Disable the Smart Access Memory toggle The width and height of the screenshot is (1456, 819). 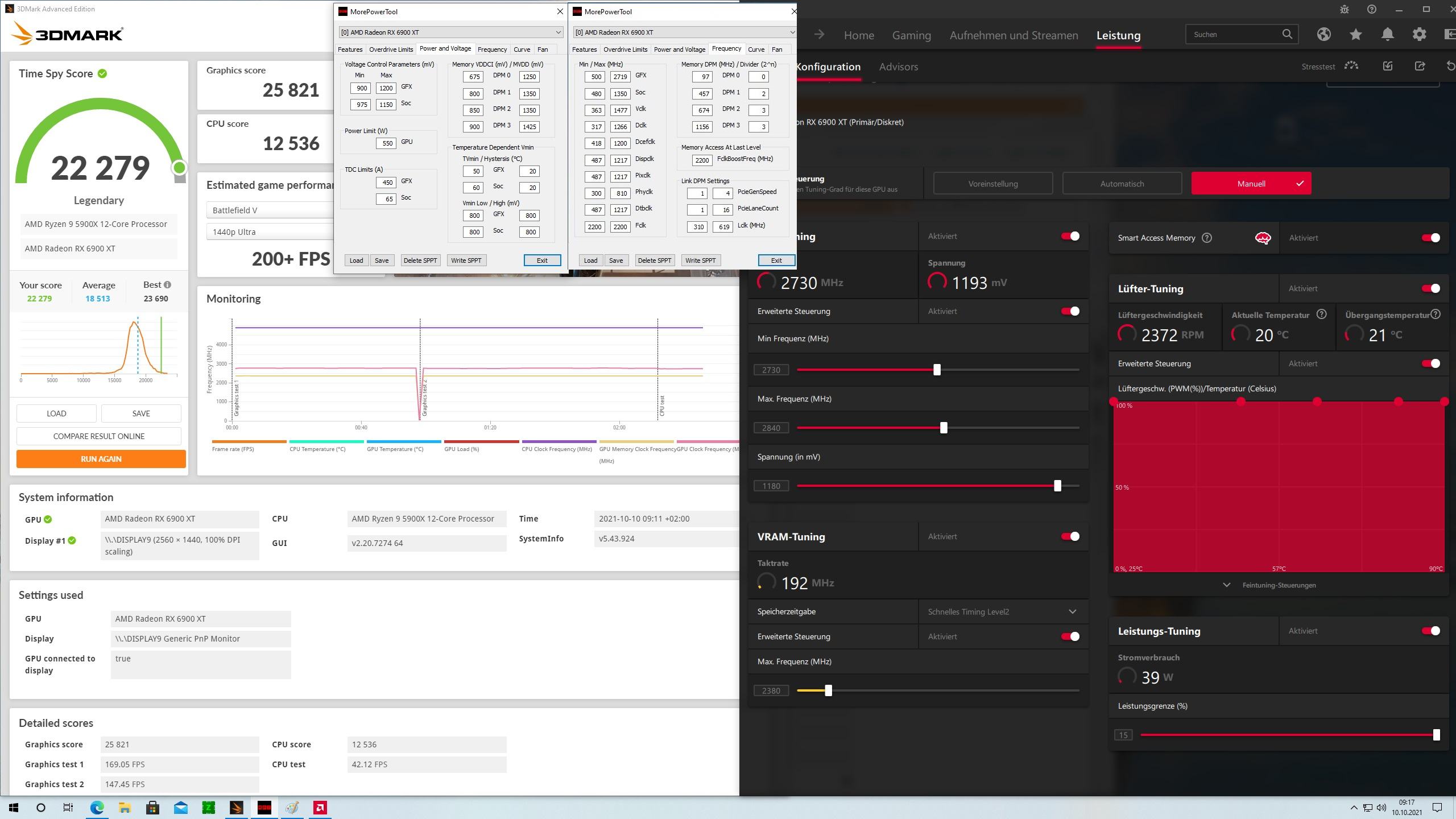1430,238
